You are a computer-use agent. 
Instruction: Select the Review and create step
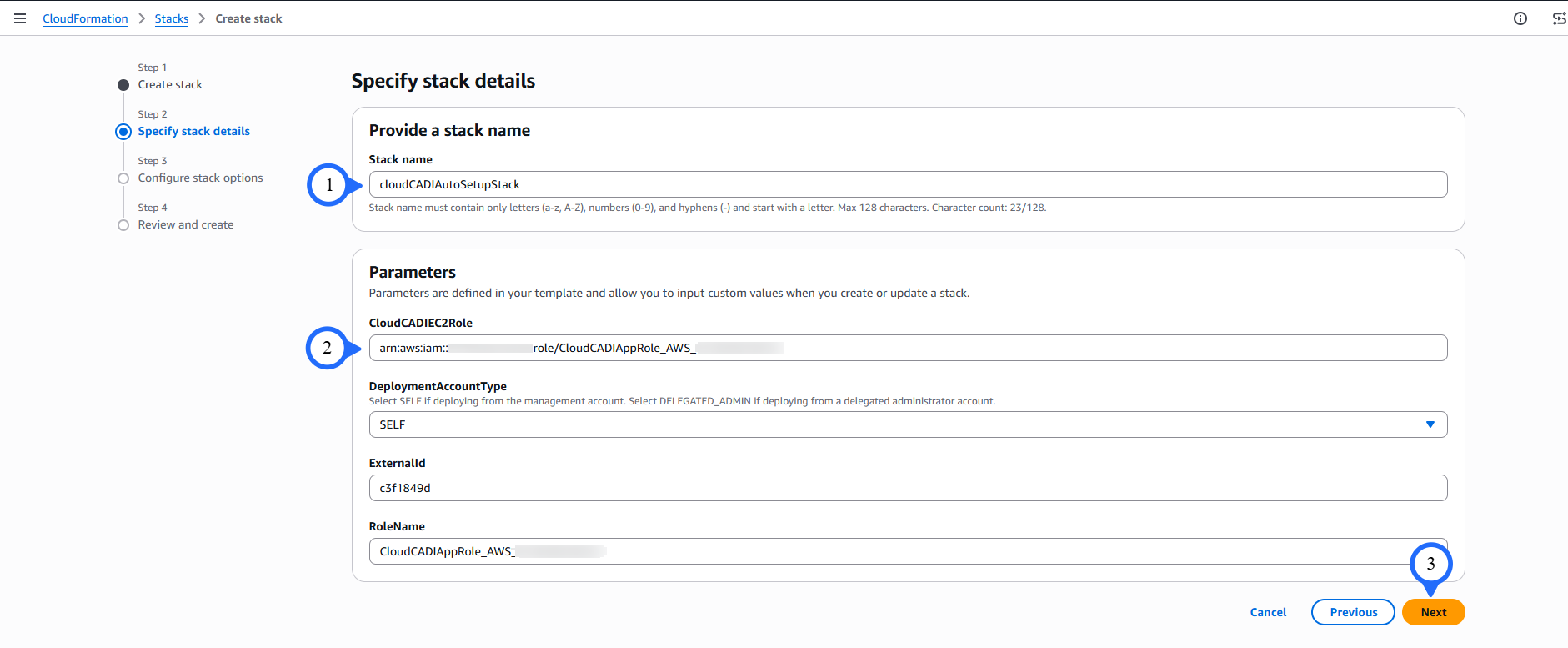click(x=186, y=224)
